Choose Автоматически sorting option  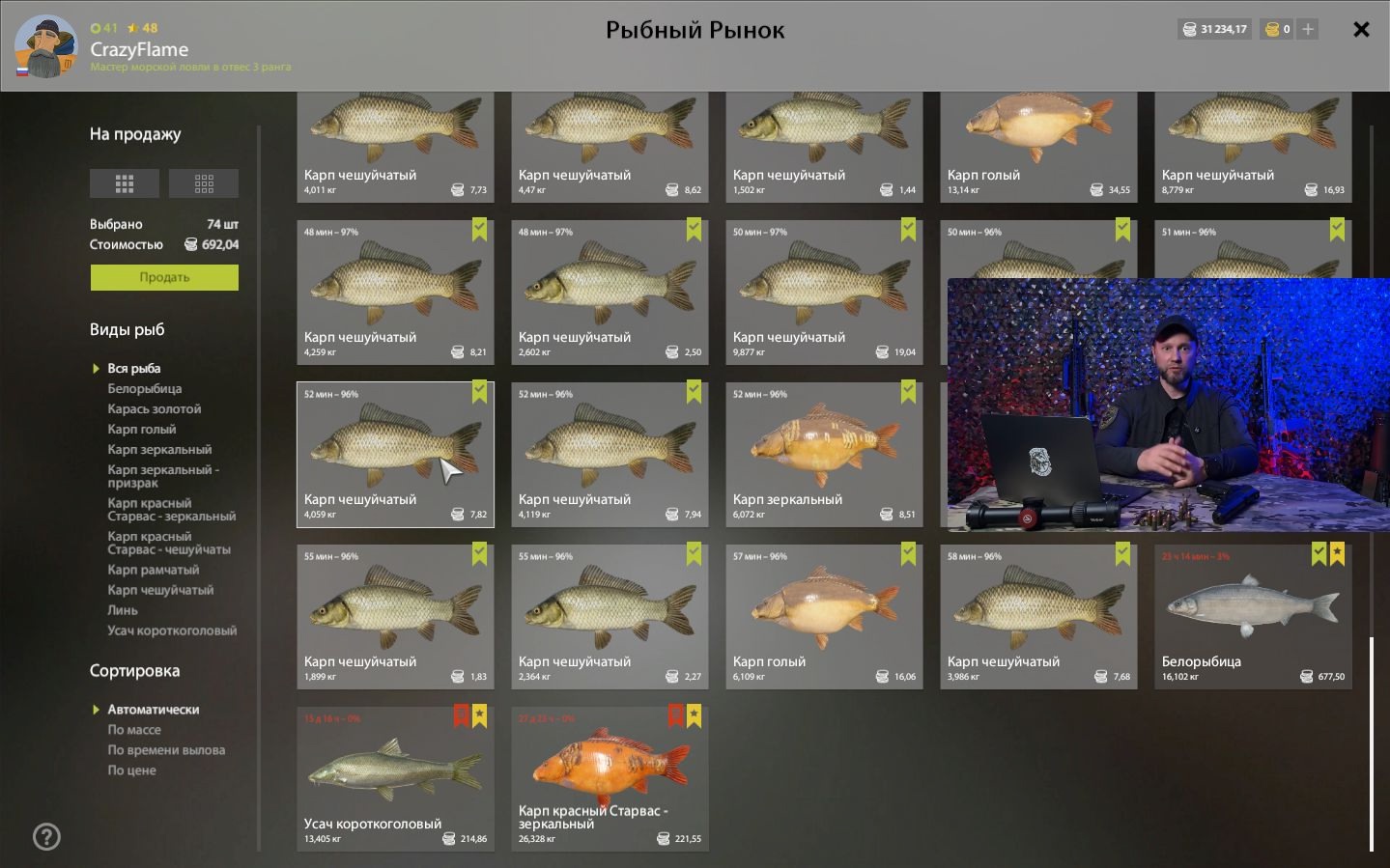pos(153,710)
